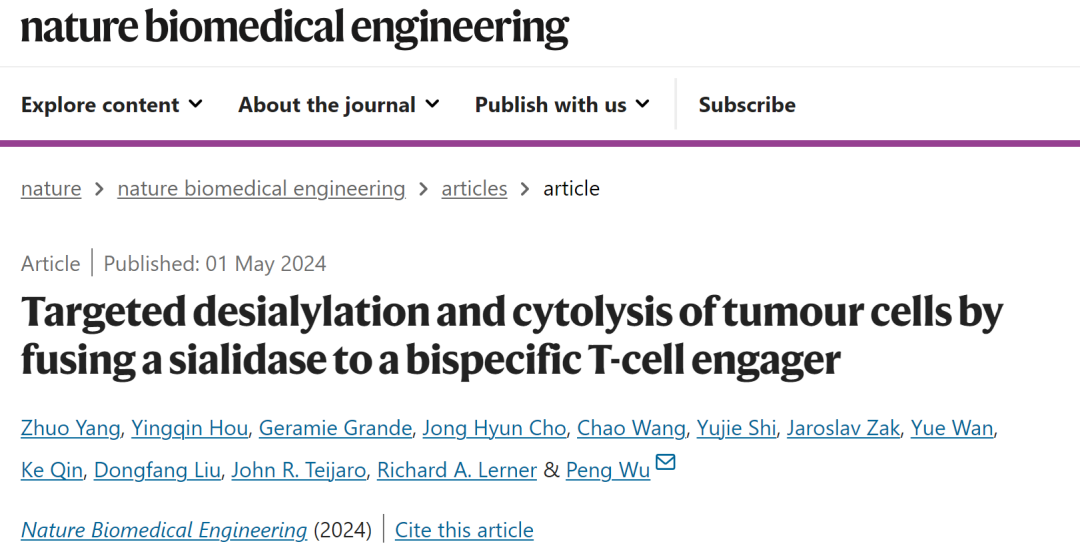This screenshot has height=560, width=1080.
Task: Expand the Publish with us dropdown
Action: pos(561,105)
